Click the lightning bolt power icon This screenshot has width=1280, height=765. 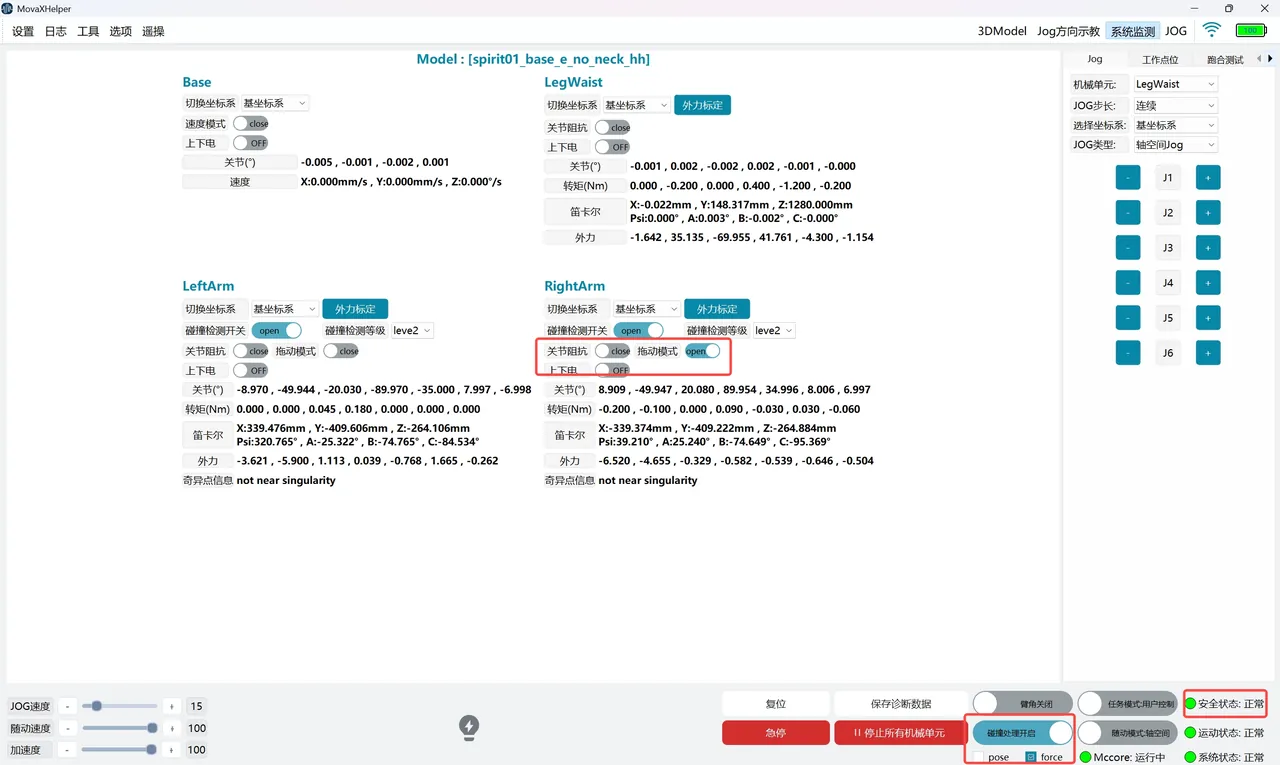tap(469, 727)
